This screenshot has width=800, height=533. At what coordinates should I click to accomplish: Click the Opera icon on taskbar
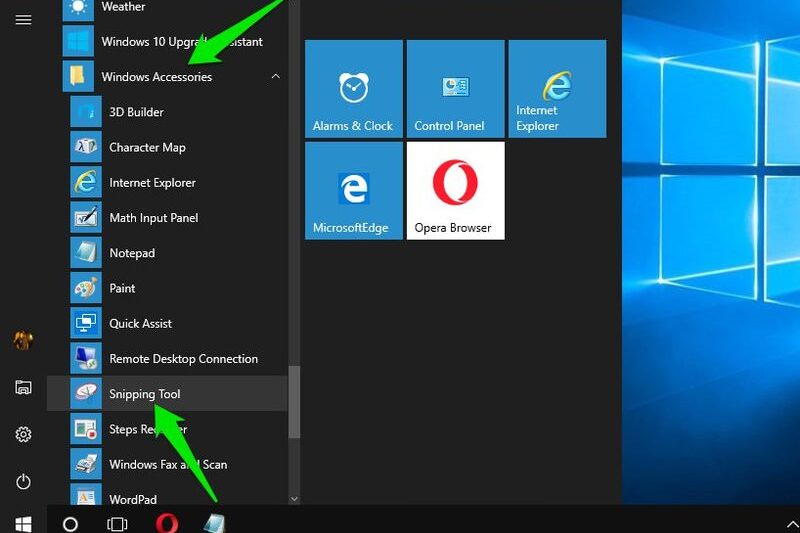[167, 523]
